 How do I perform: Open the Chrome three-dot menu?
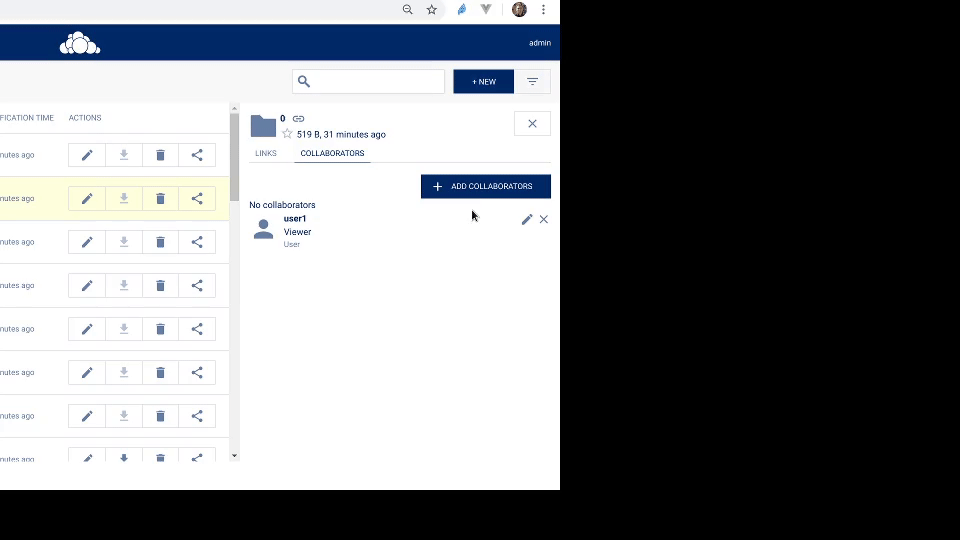click(x=543, y=9)
